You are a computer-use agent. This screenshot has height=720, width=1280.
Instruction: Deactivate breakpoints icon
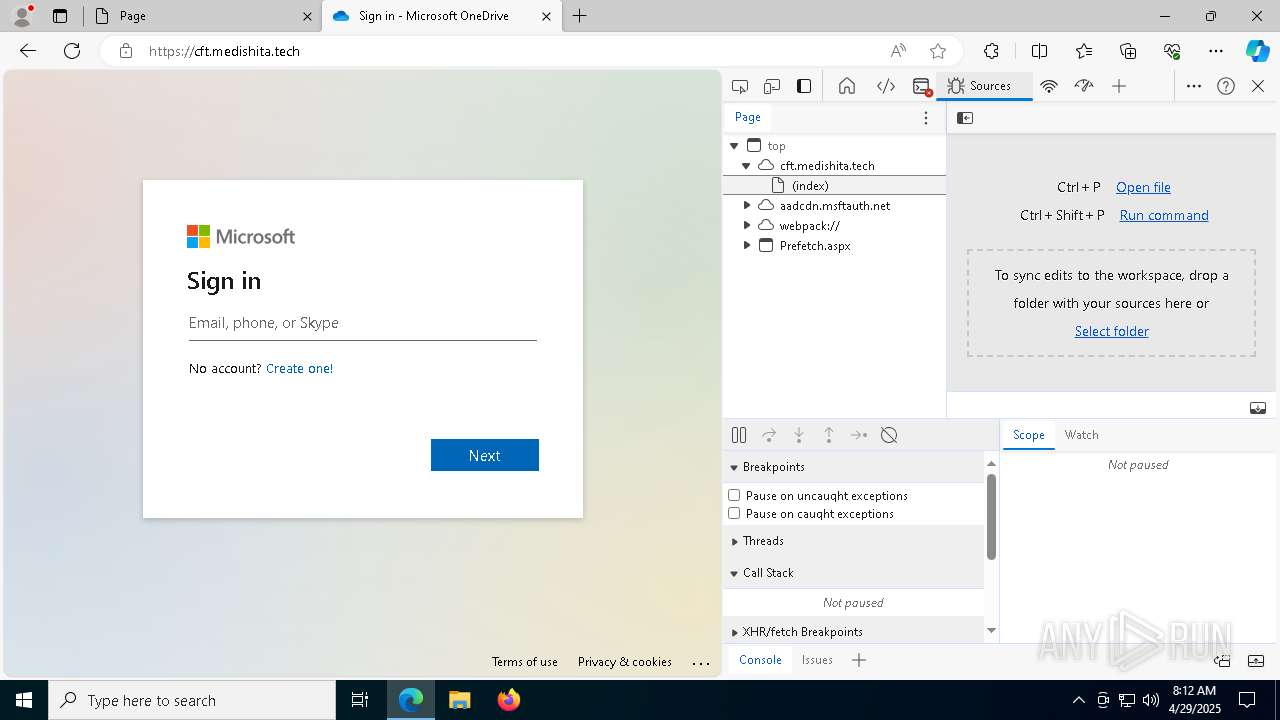click(889, 435)
